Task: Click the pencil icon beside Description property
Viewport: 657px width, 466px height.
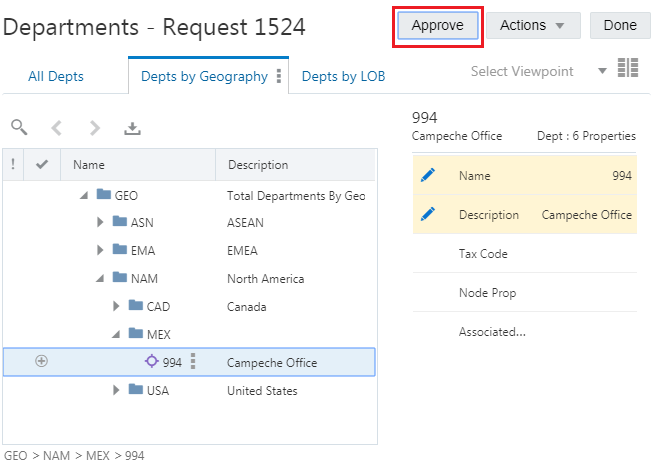Action: coord(428,214)
